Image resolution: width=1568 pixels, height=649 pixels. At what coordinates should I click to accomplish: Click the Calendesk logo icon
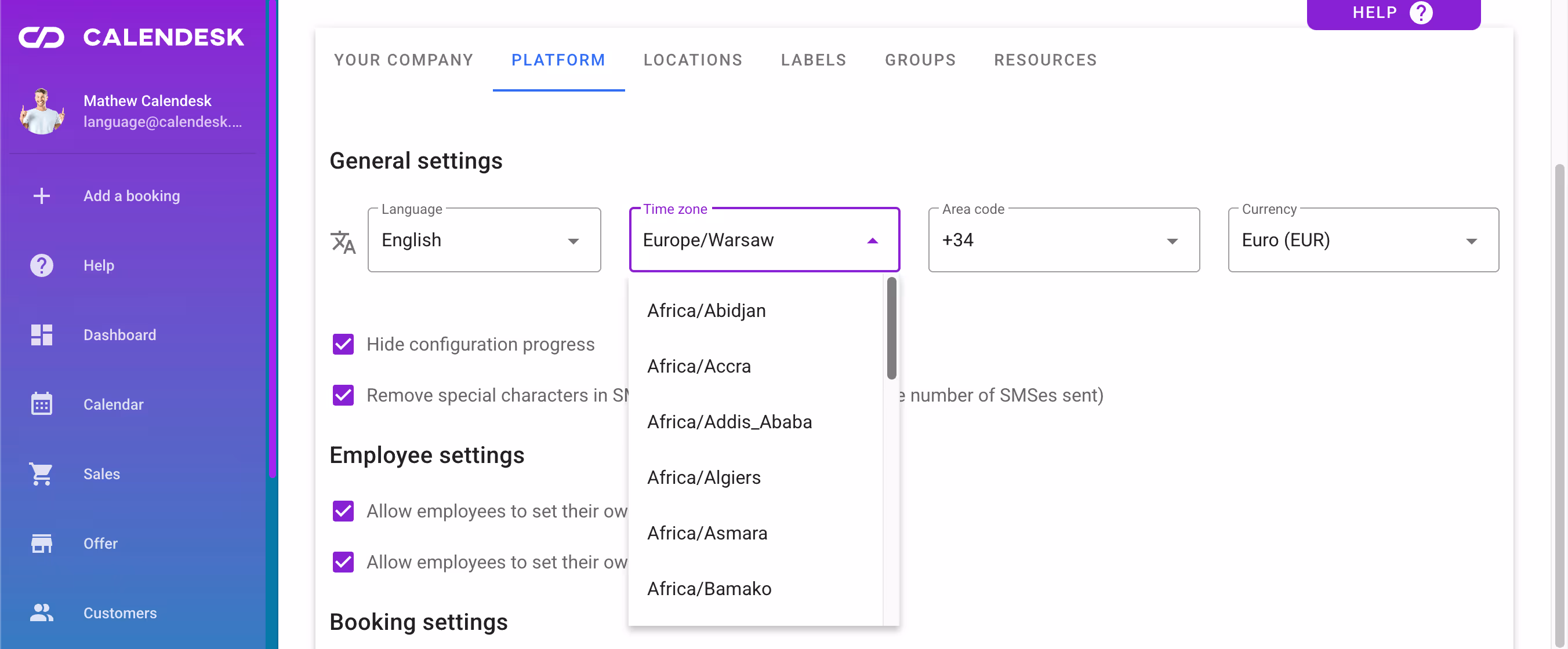(41, 38)
